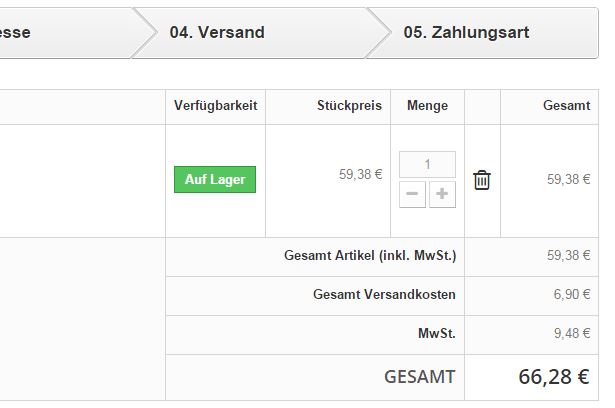Click the Menge quantity input field
This screenshot has height=408, width=615.
[x=427, y=165]
